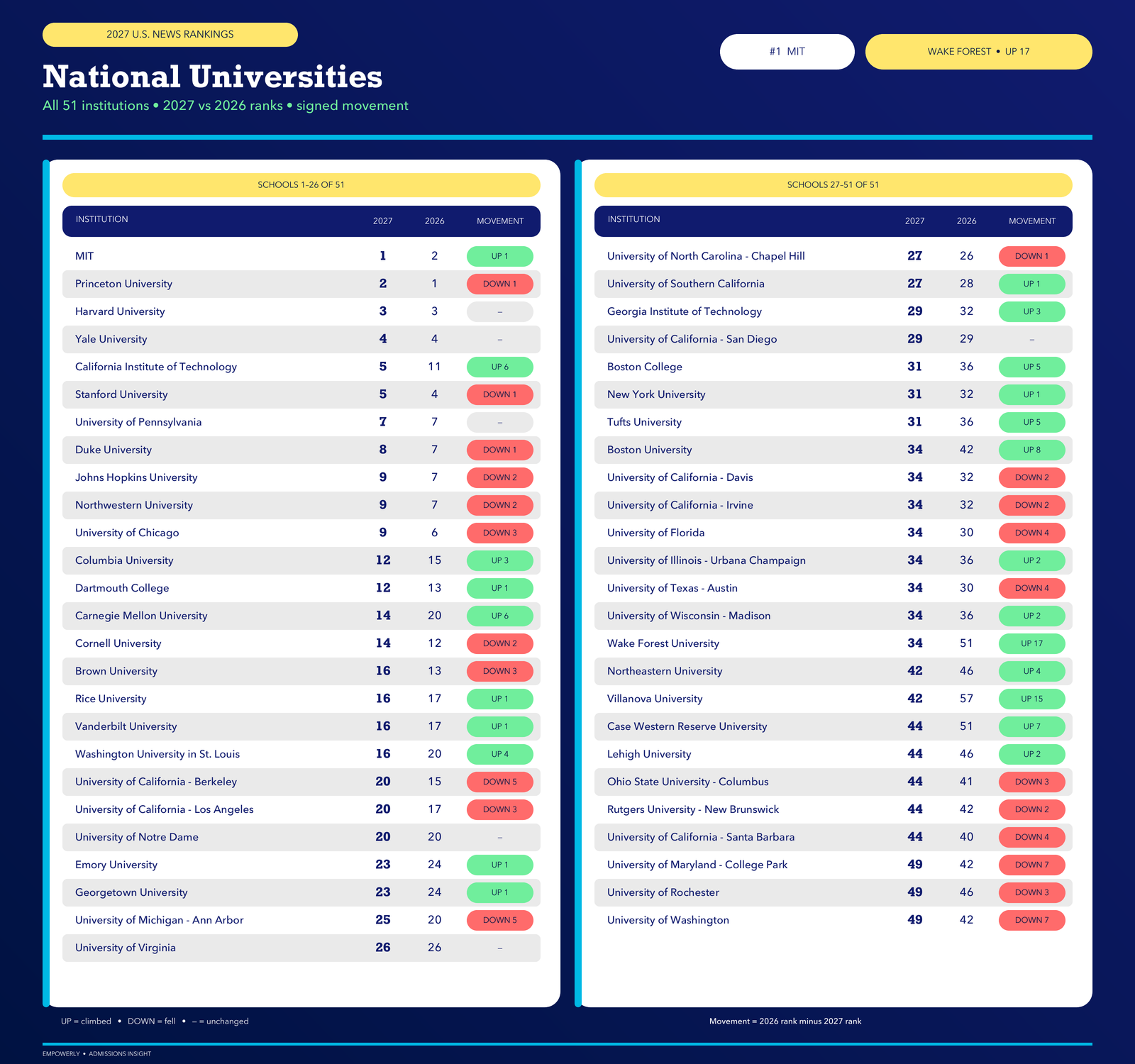
Task: Click the Movement formula footnote text
Action: (x=785, y=1021)
